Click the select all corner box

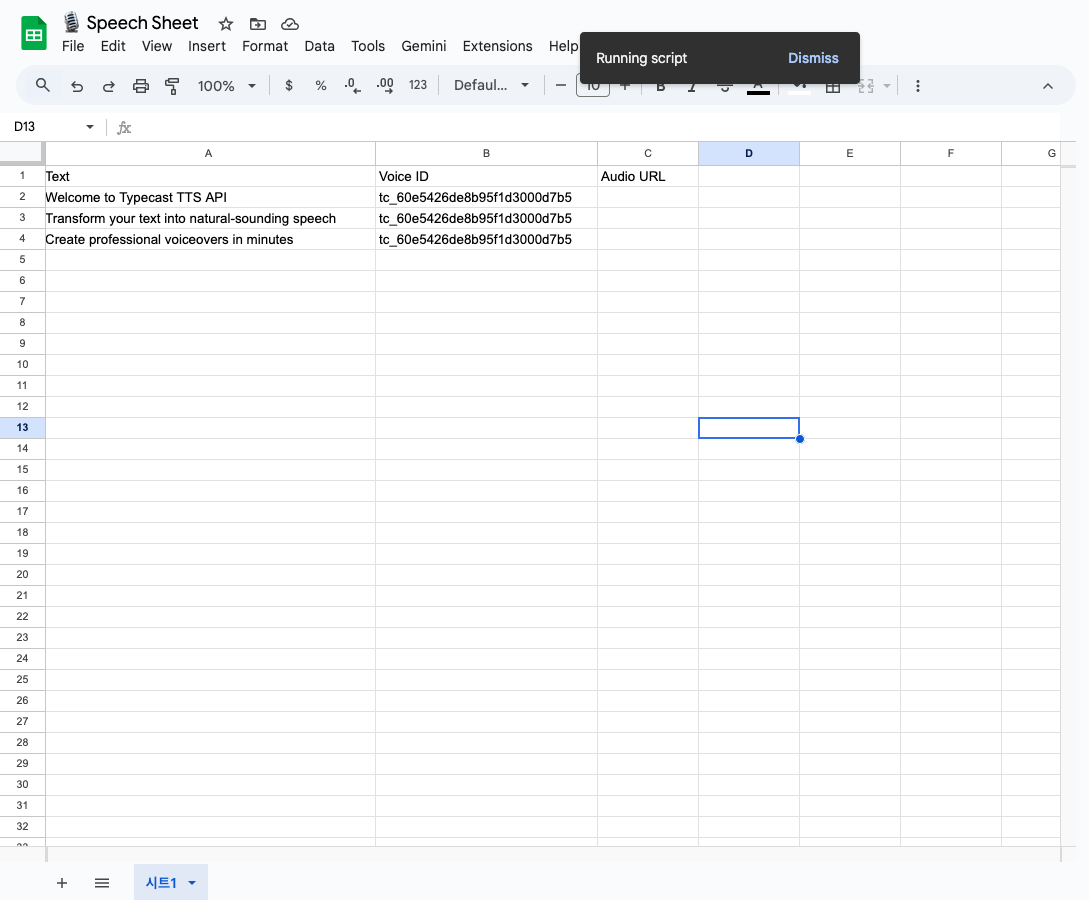pos(22,153)
